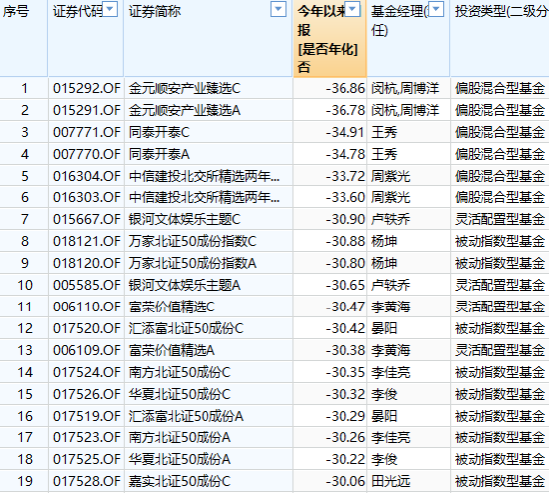
Task: Select return value -30.65
Action: point(345,285)
